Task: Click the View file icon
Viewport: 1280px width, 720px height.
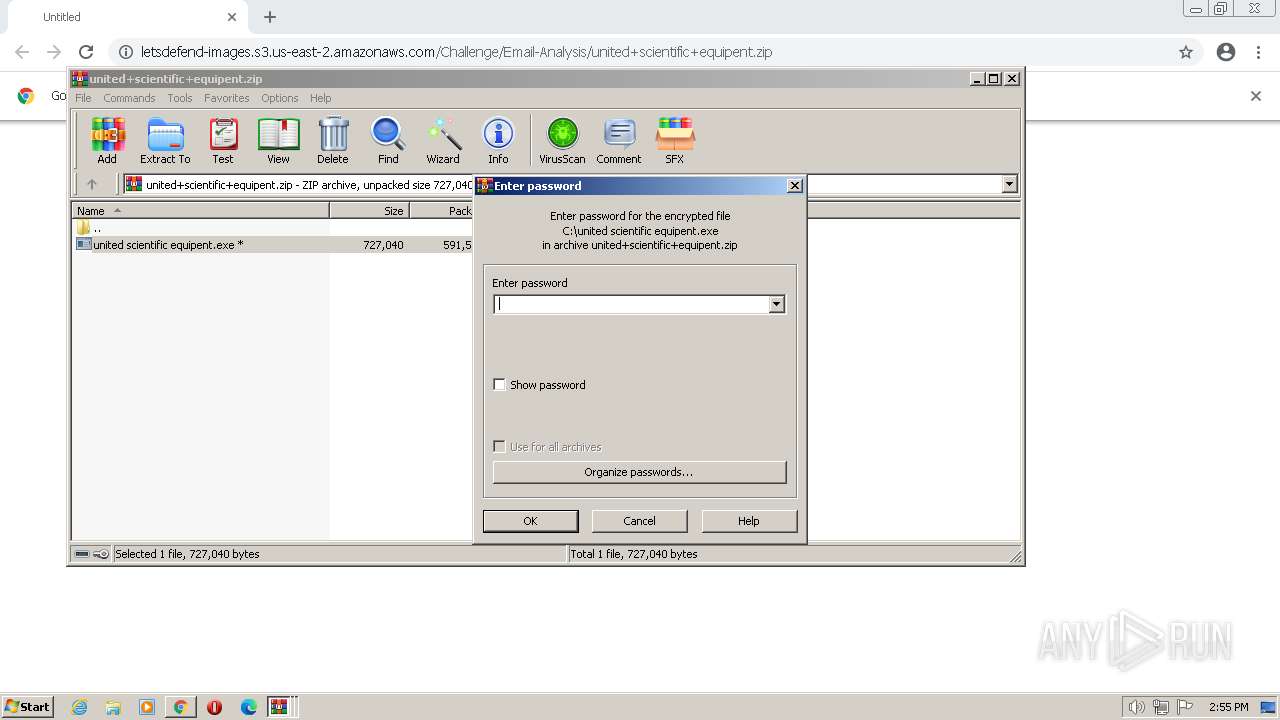Action: (x=278, y=140)
